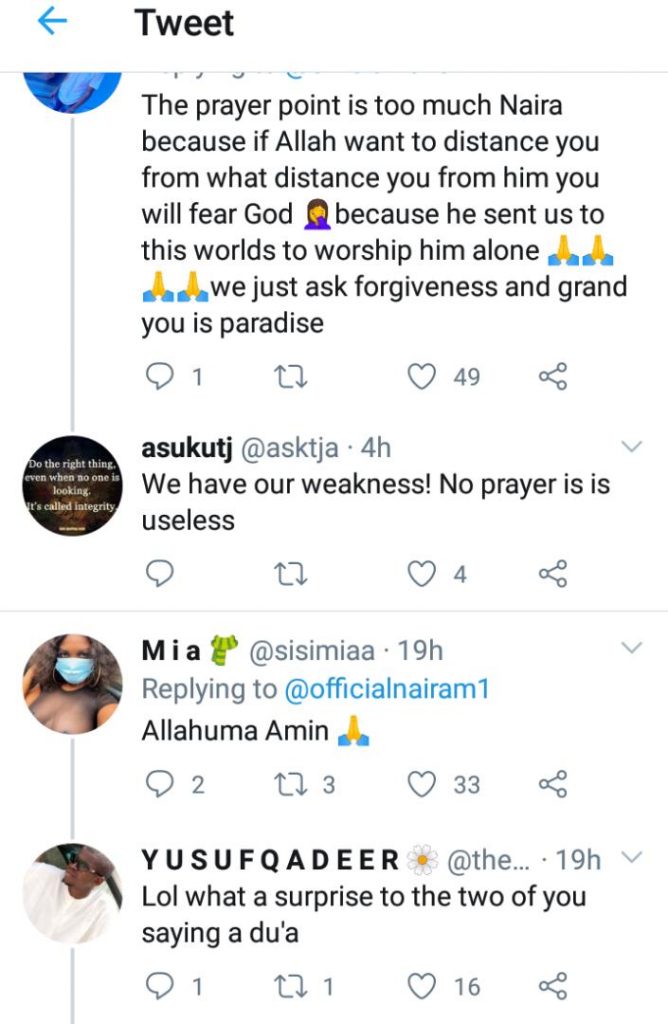Retweet the prayer point tweet
The height and width of the screenshot is (1024, 668).
(290, 377)
